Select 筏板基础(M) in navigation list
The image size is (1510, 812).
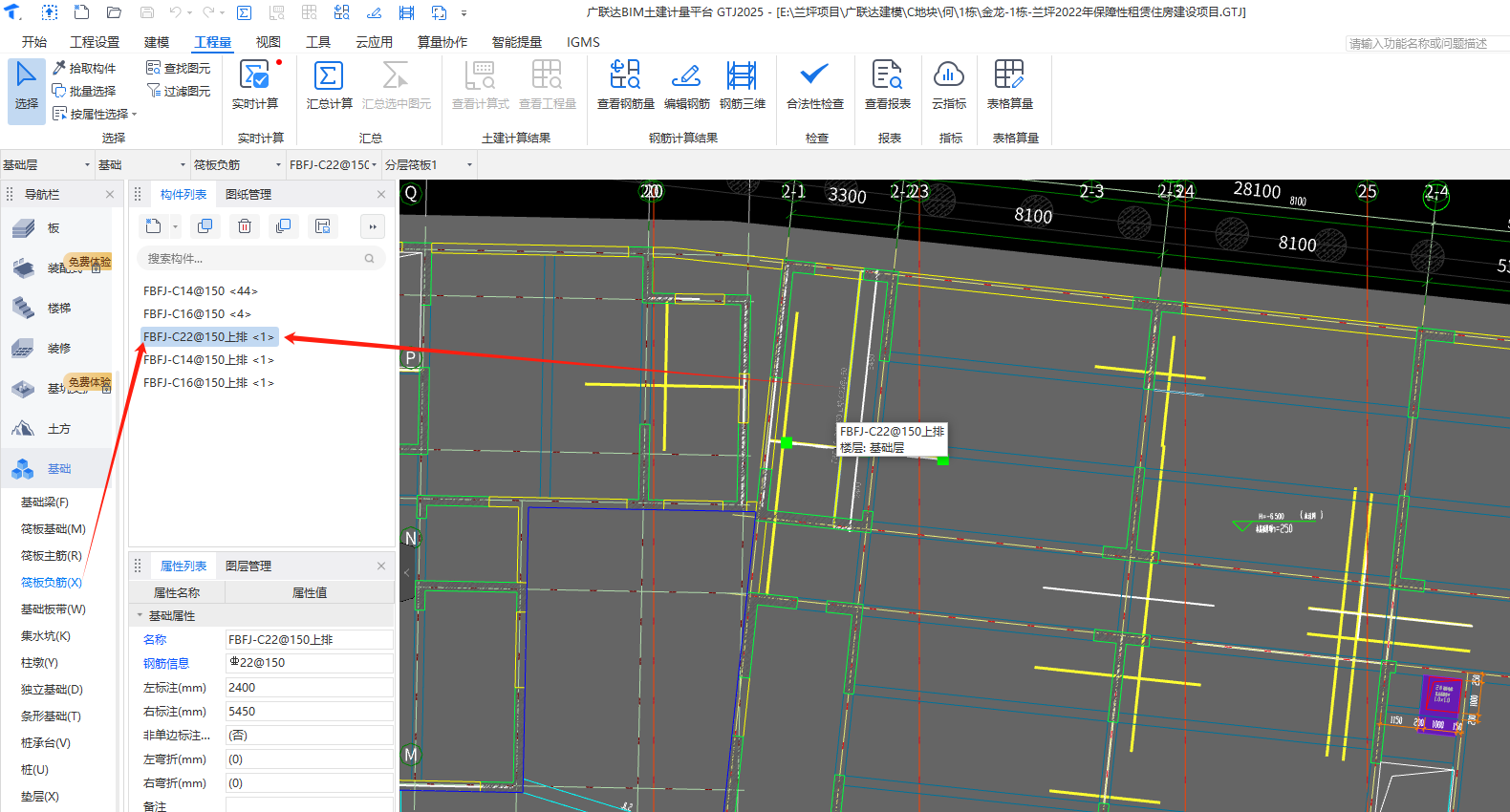coord(54,529)
